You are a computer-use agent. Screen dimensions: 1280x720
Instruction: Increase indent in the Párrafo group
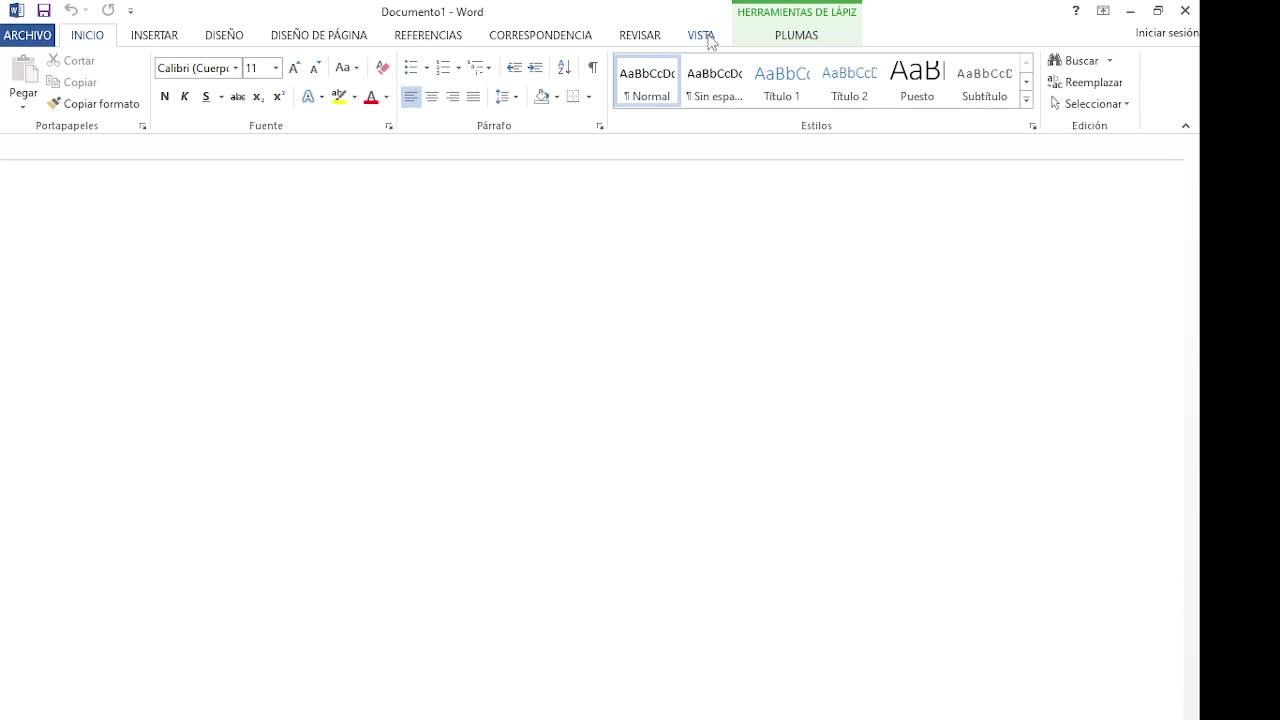536,68
